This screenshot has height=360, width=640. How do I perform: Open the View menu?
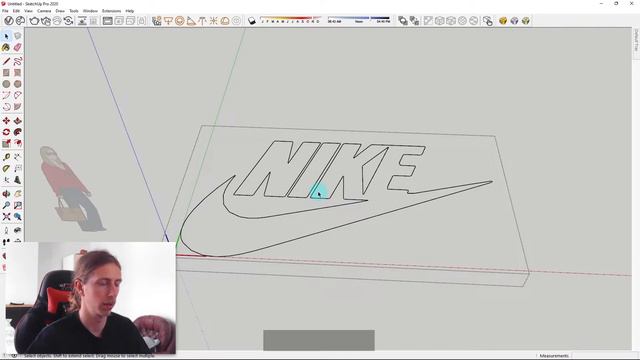click(28, 11)
